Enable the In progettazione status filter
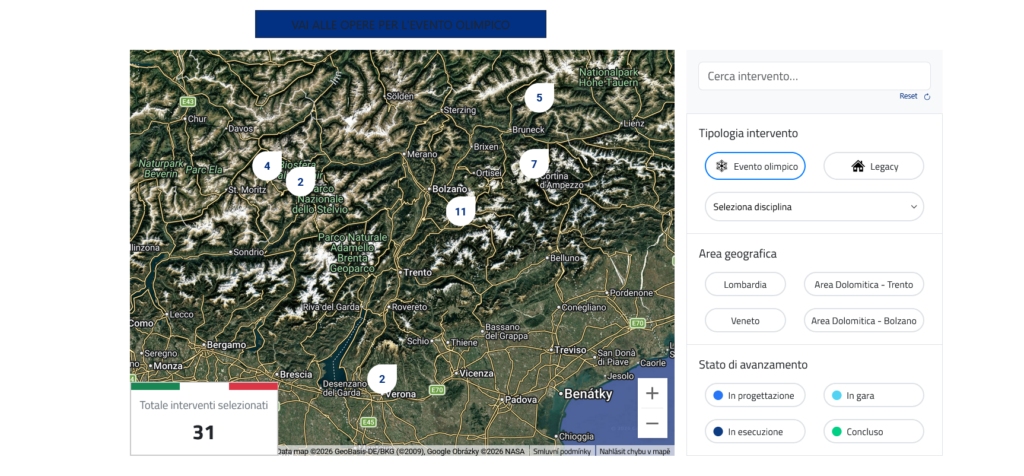This screenshot has width=1024, height=476. pyautogui.click(x=754, y=395)
